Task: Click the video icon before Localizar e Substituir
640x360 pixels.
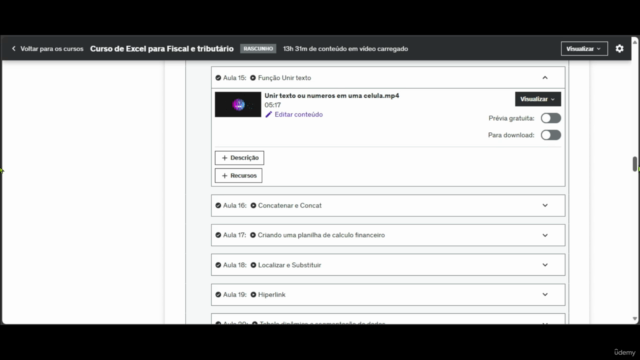Action: tap(253, 265)
